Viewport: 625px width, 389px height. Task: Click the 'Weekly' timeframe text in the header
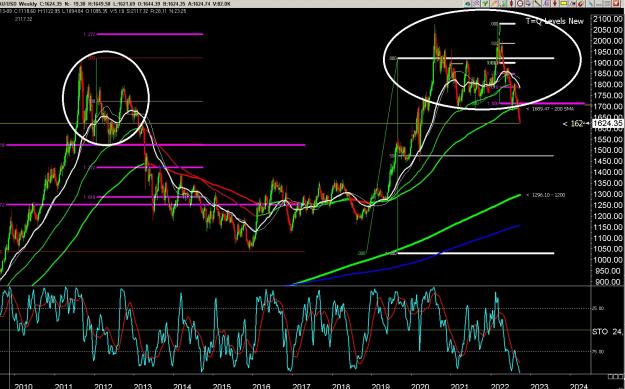27,5
